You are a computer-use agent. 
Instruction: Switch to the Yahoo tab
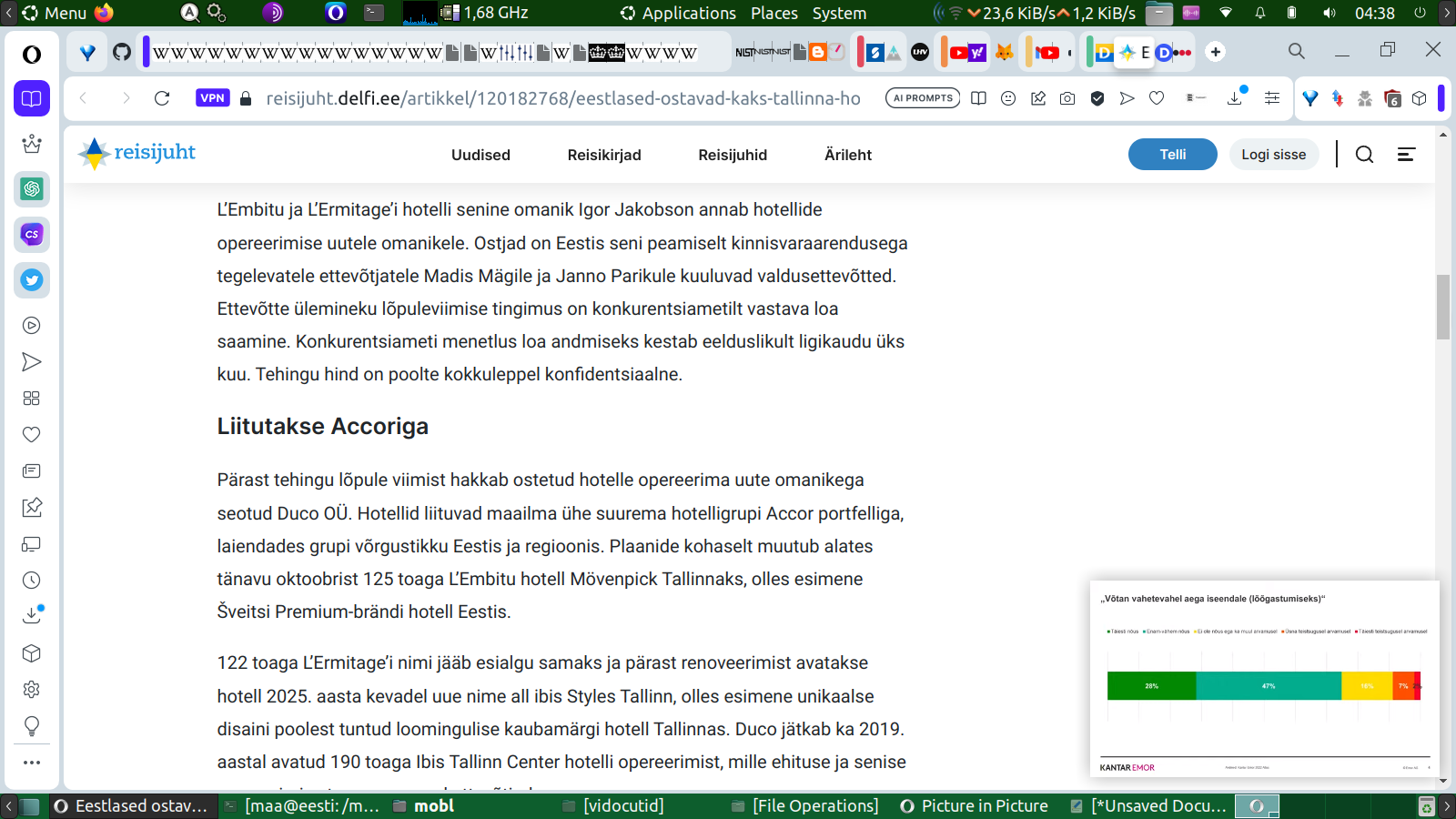[x=976, y=52]
